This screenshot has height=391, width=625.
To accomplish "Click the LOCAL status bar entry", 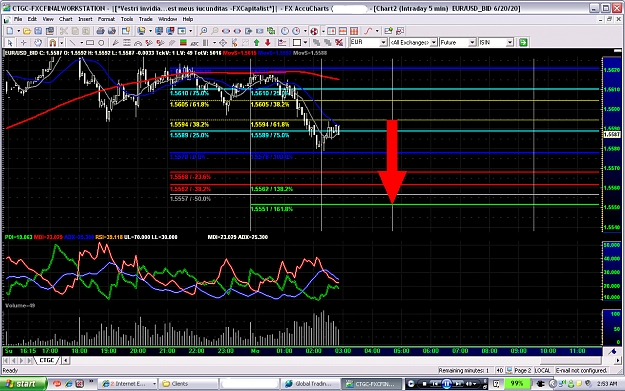I will (542, 371).
